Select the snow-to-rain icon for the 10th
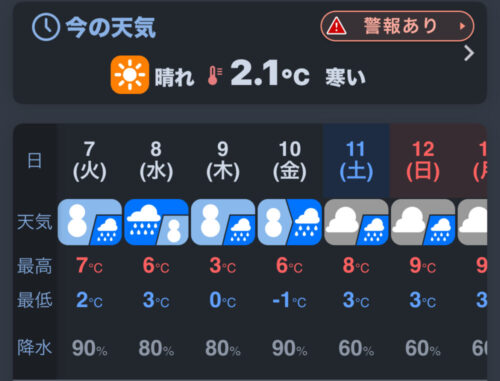Screen dimensions: 500x381 coord(290,222)
